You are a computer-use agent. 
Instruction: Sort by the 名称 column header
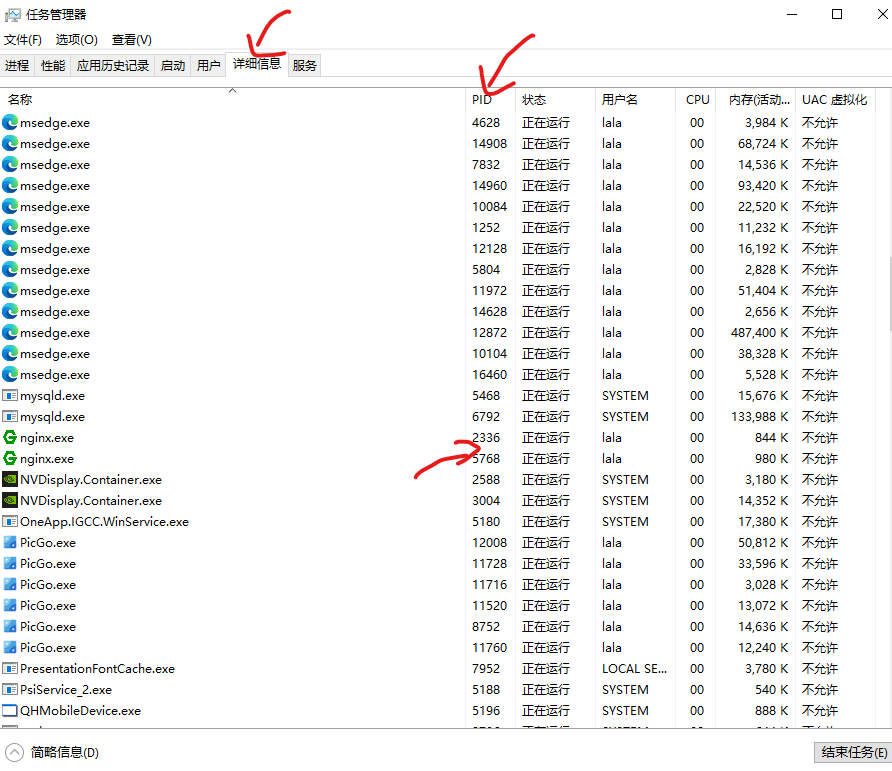232,100
